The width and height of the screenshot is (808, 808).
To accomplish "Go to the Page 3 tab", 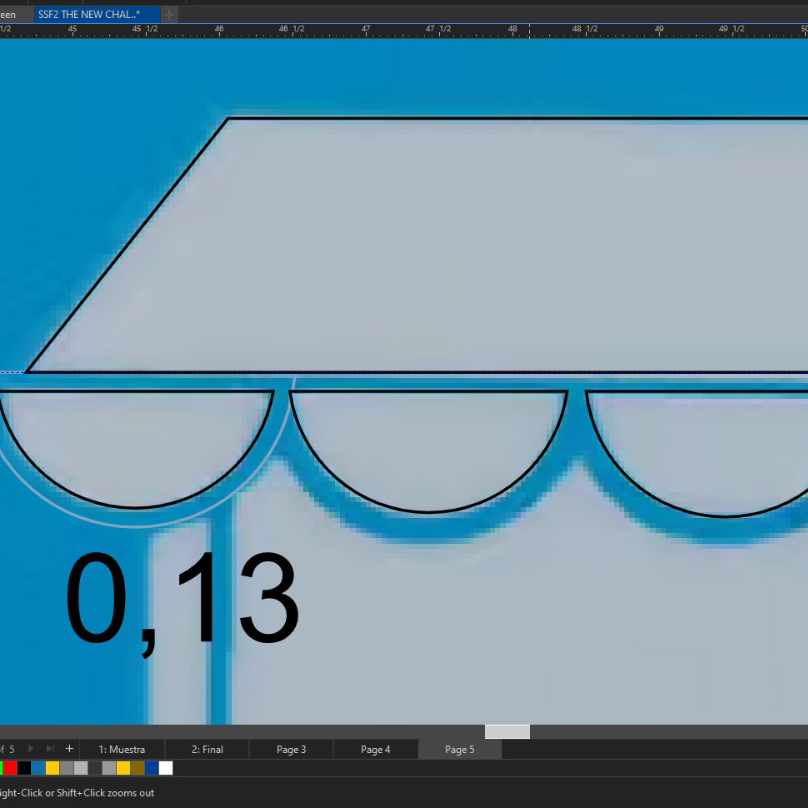I will [291, 749].
